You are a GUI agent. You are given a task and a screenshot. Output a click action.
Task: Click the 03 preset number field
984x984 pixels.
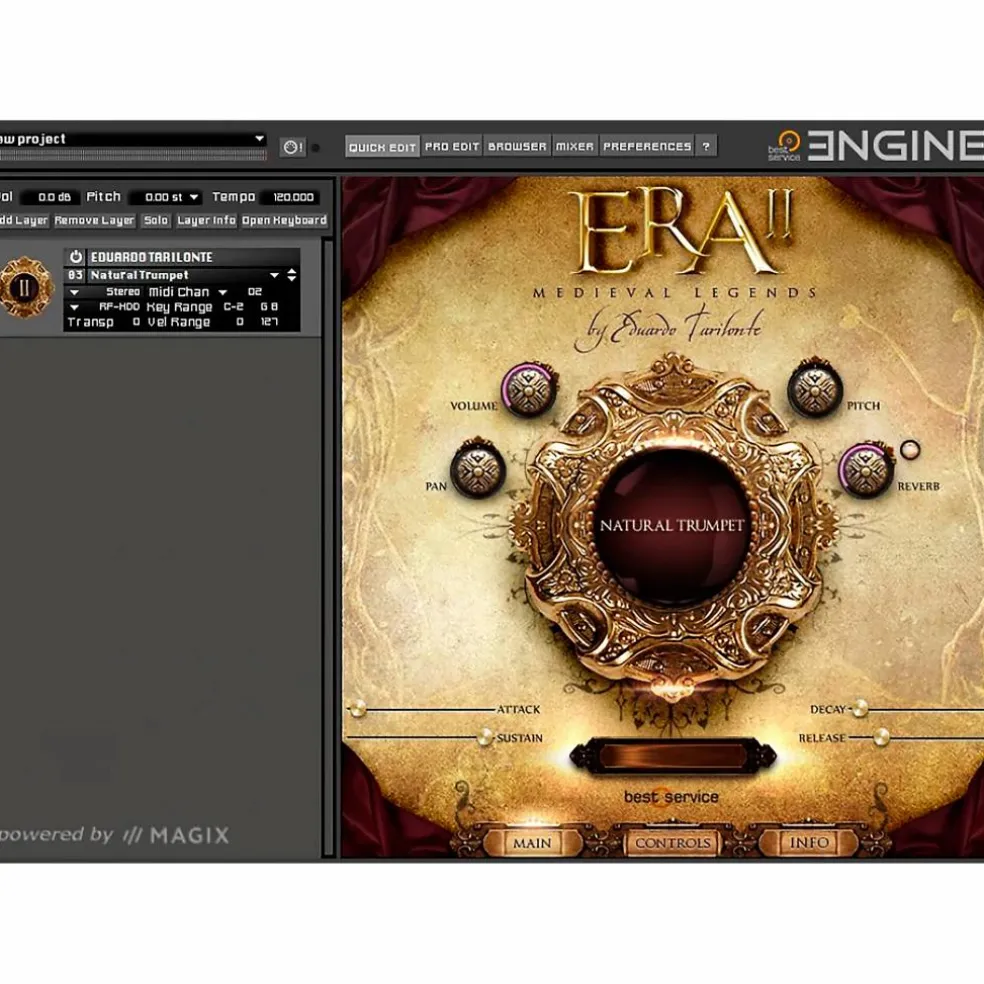(x=75, y=275)
